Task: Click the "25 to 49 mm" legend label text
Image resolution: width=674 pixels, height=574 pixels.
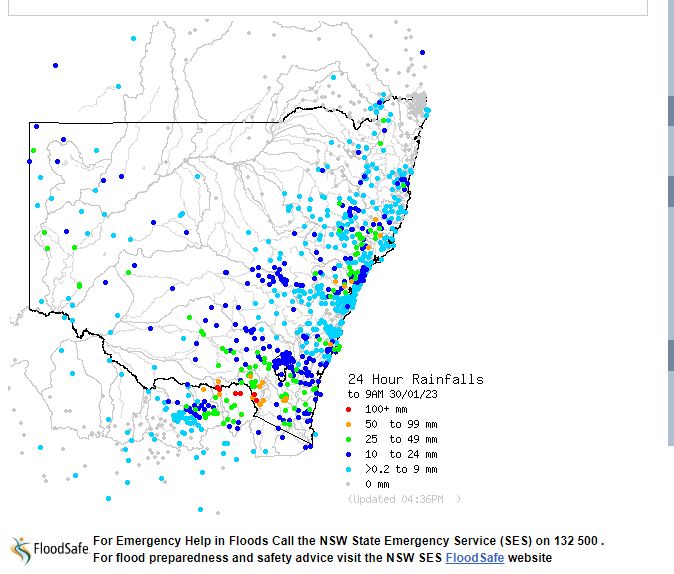Action: point(401,439)
